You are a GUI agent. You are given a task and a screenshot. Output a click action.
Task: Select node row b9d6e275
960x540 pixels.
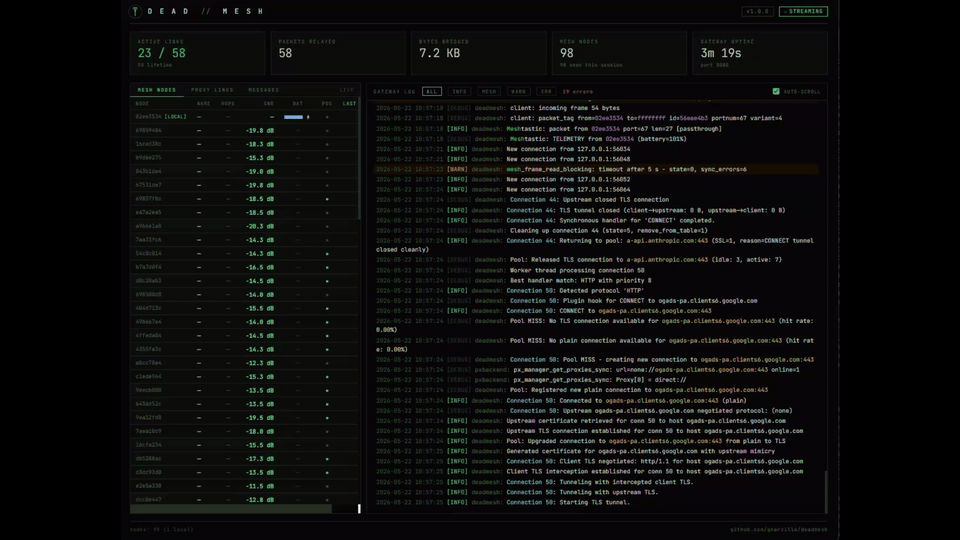coord(244,158)
